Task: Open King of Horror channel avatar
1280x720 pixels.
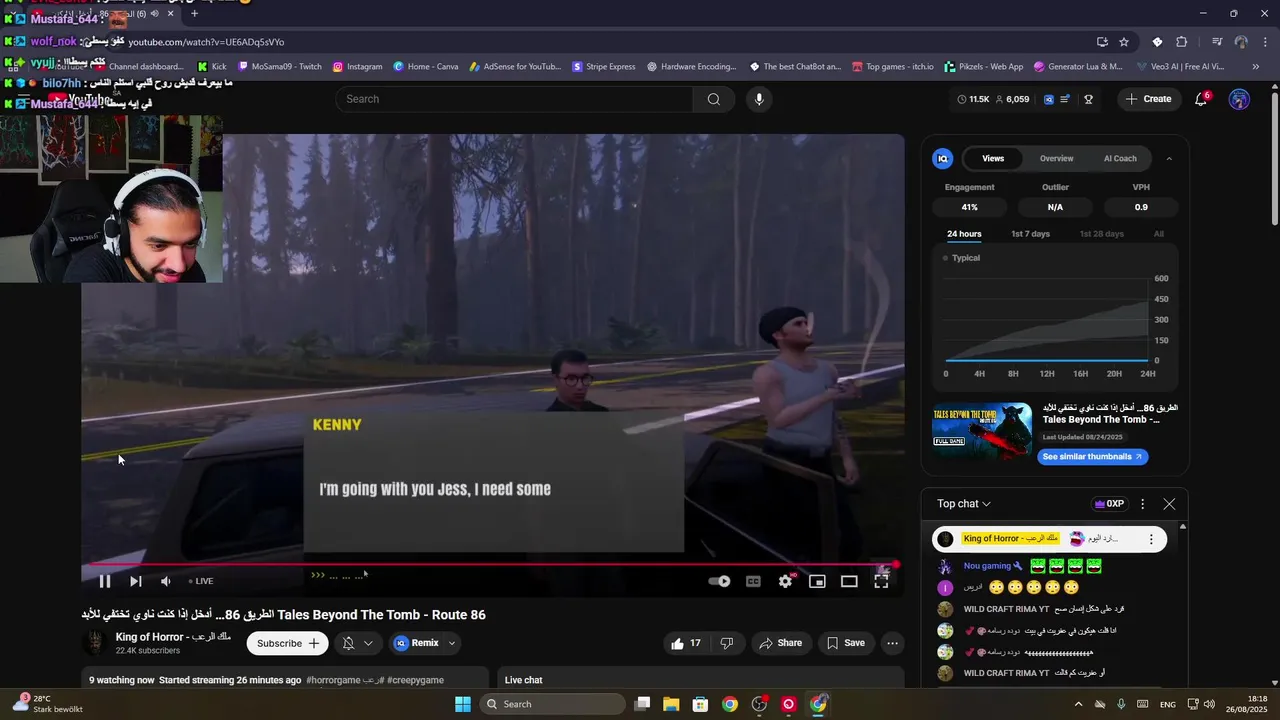Action: (96, 643)
